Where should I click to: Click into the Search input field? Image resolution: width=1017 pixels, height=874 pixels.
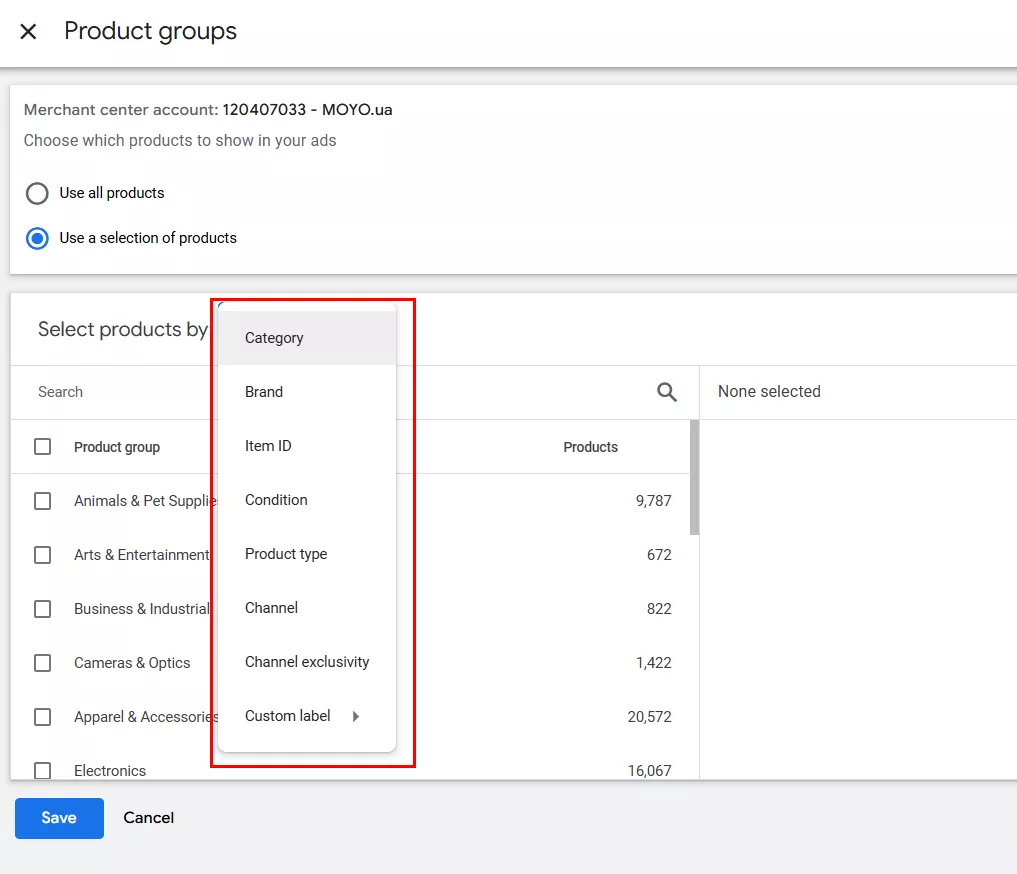click(120, 392)
